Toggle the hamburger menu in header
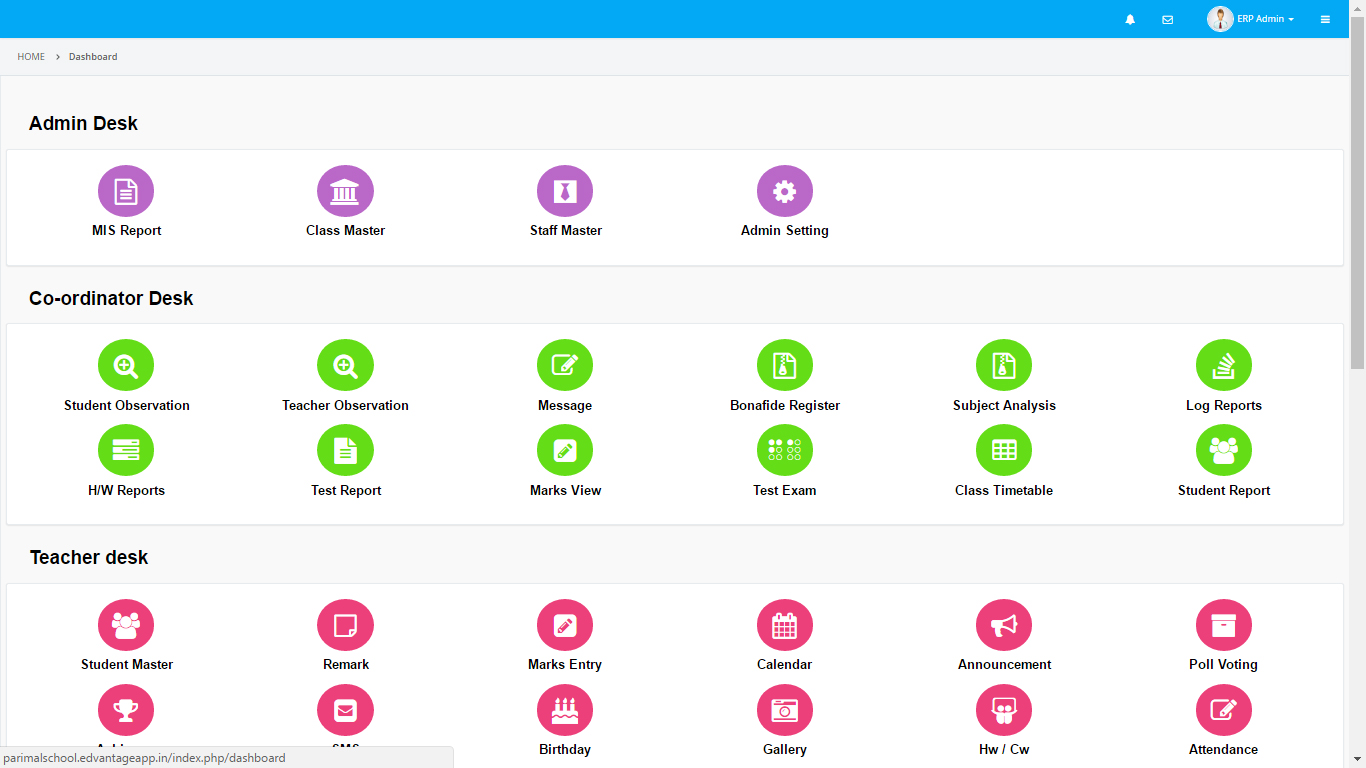This screenshot has height=768, width=1366. [1325, 19]
